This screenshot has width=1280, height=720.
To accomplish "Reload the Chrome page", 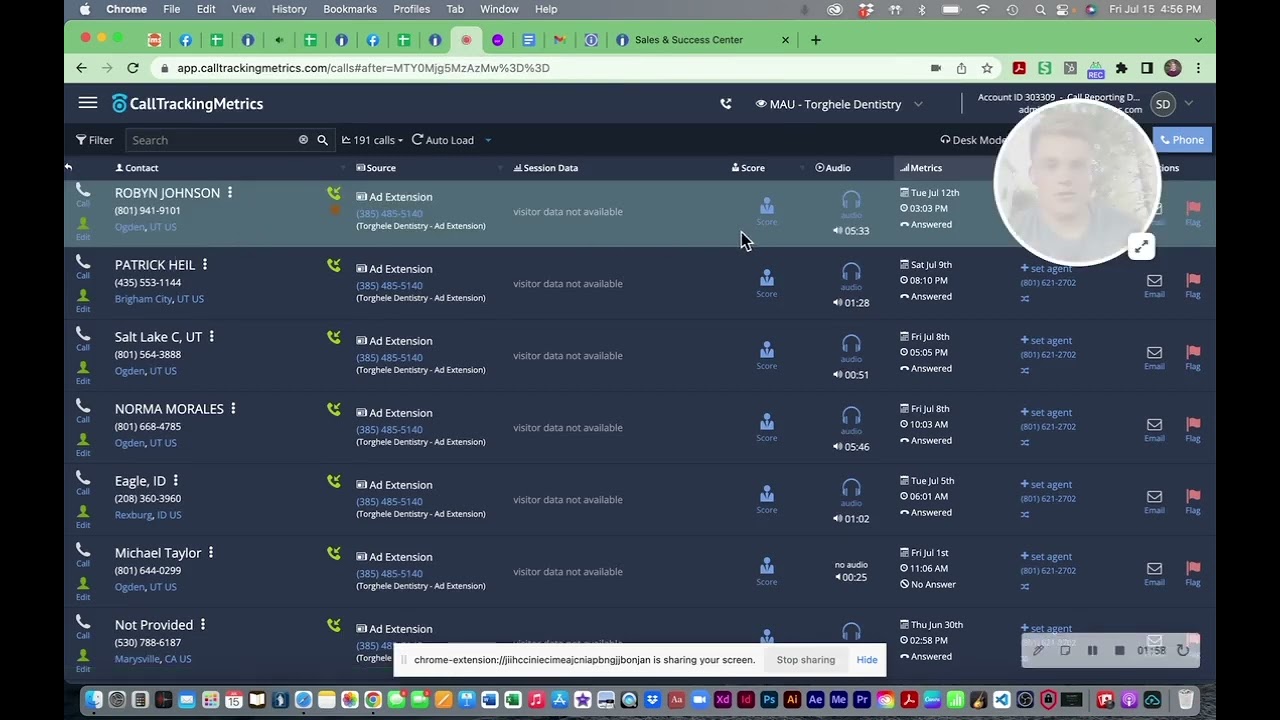I will (133, 68).
